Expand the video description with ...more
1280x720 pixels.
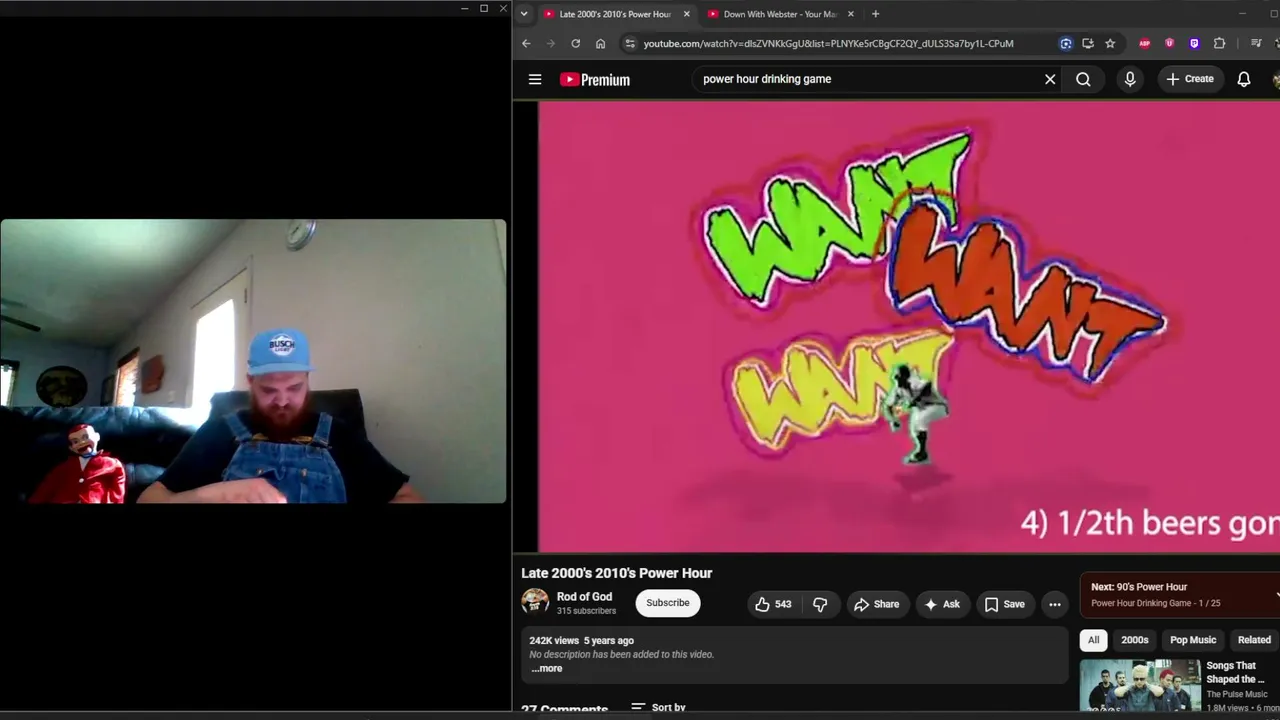(546, 668)
